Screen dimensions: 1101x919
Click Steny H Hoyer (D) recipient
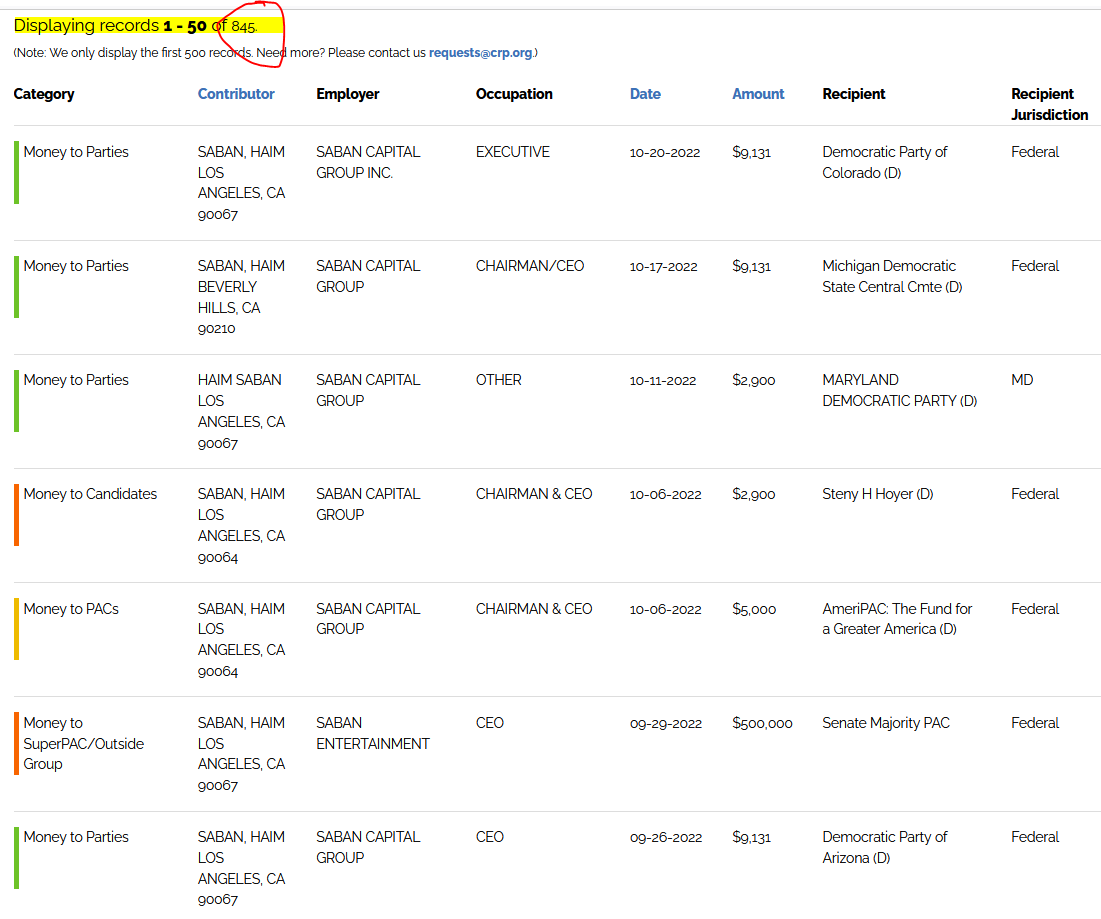point(877,494)
